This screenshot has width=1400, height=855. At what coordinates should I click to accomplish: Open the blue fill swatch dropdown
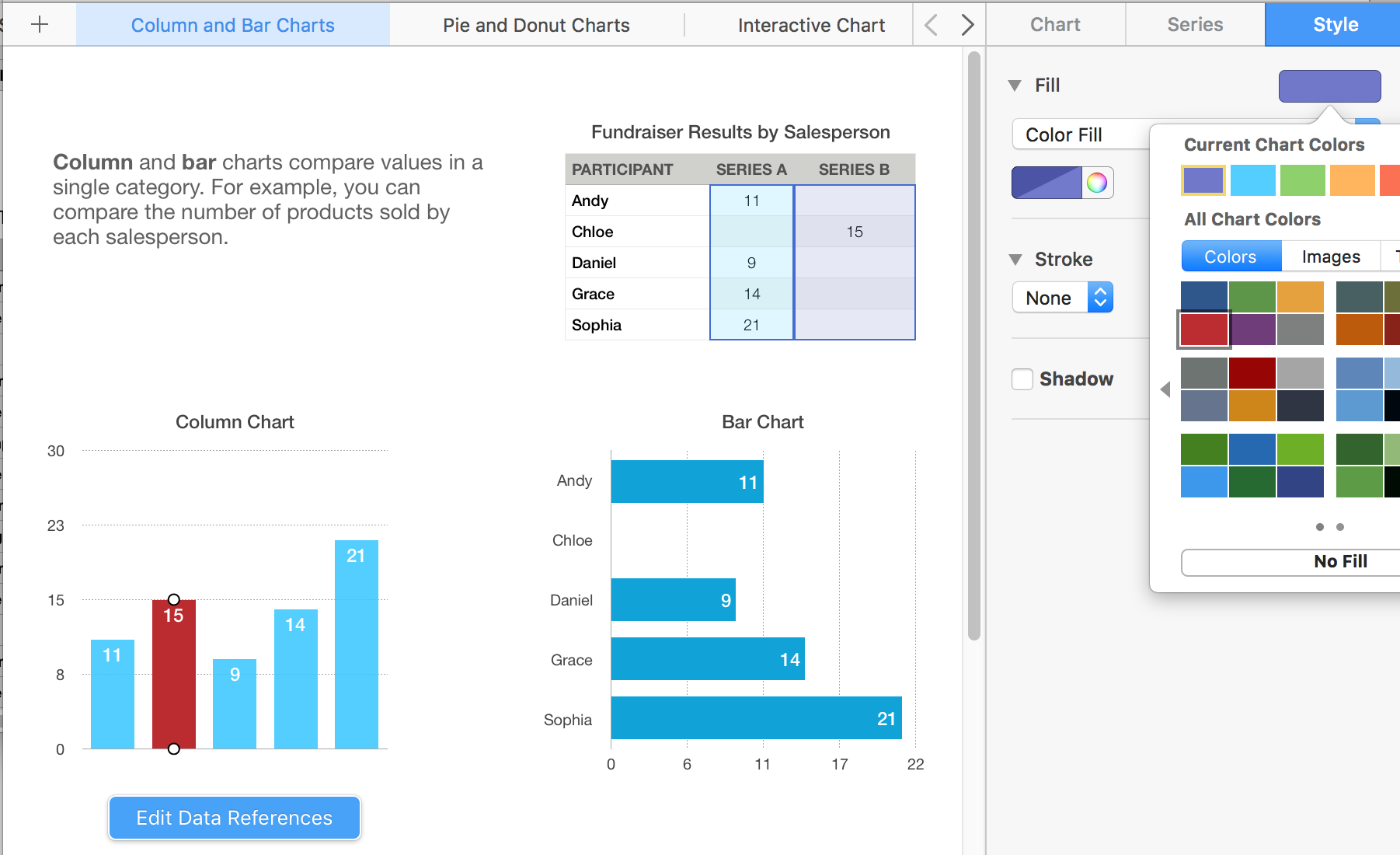pyautogui.click(x=1047, y=183)
